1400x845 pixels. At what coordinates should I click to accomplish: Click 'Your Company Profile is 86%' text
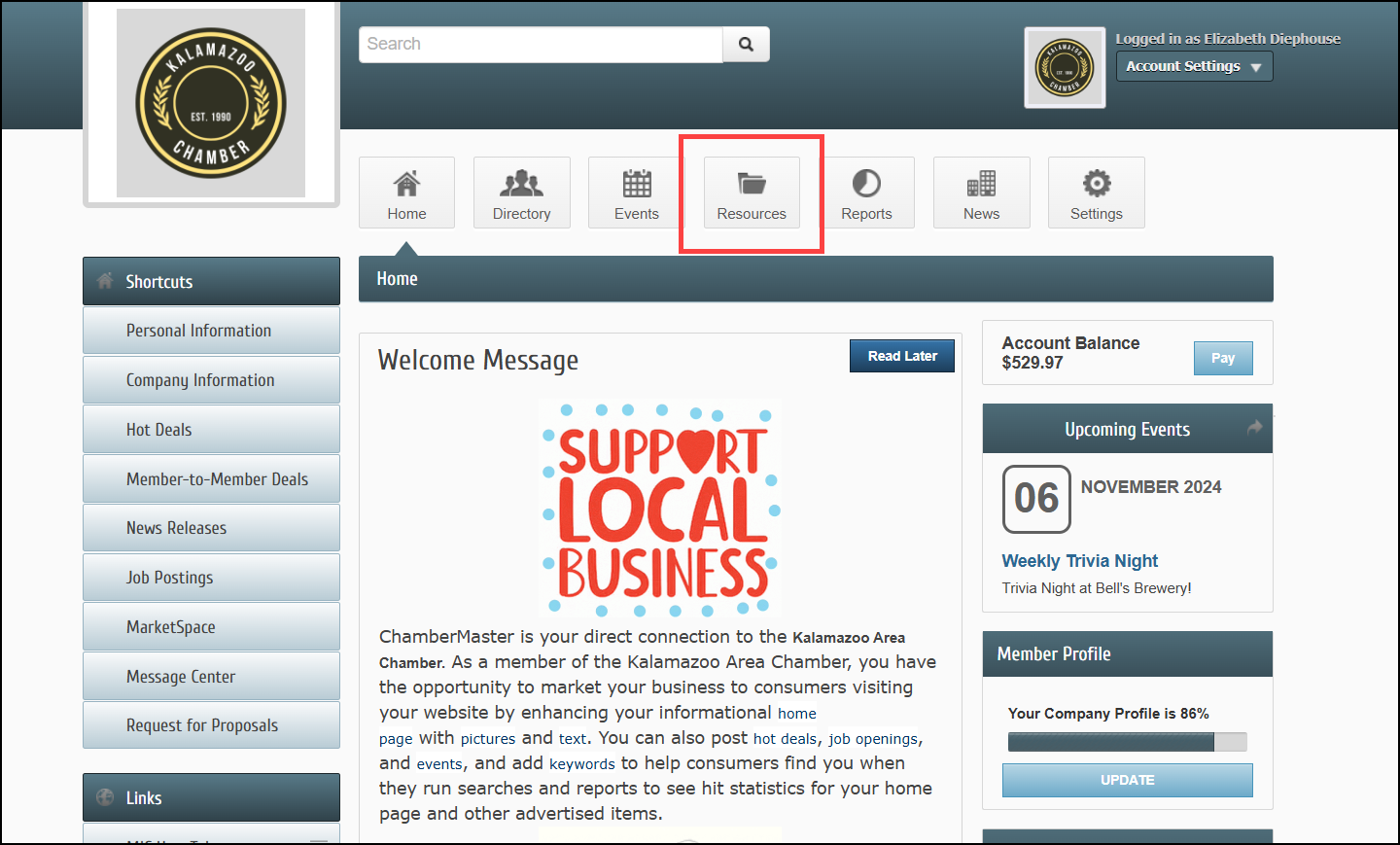pyautogui.click(x=1108, y=714)
